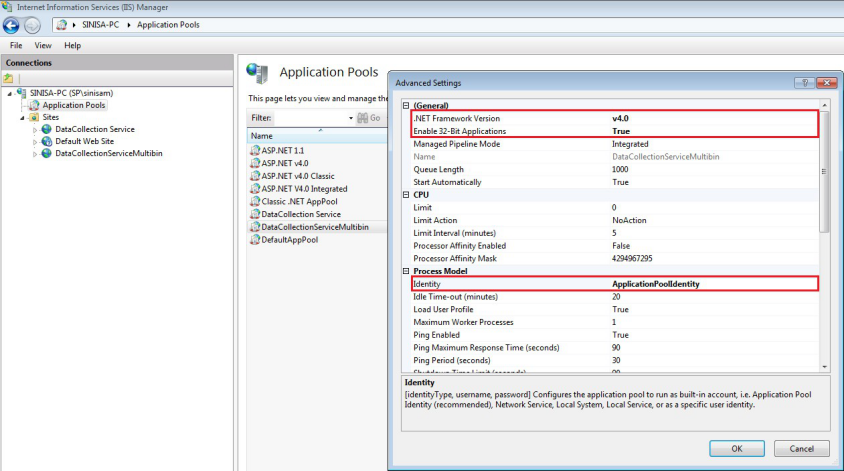Click the scrollbar up arrow in settings
The height and width of the screenshot is (471, 844).
click(825, 105)
